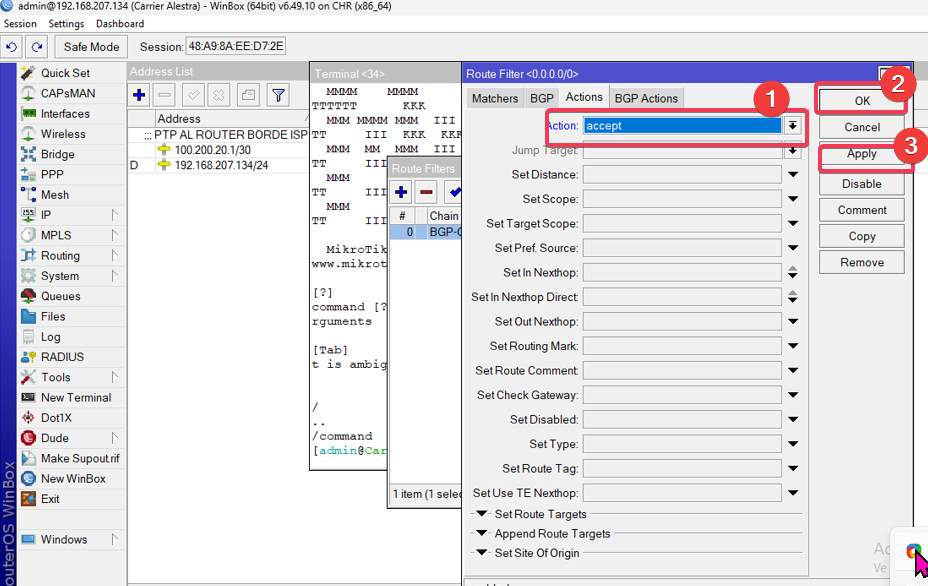Click the Session MAC address field
The width and height of the screenshot is (928, 586).
pos(236,46)
